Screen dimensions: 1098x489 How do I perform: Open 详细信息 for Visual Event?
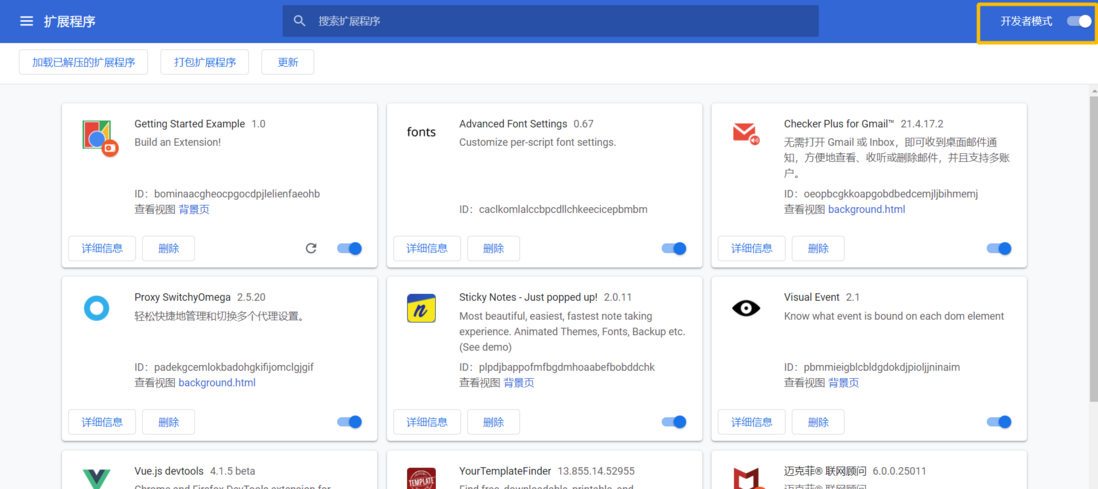pyautogui.click(x=752, y=422)
